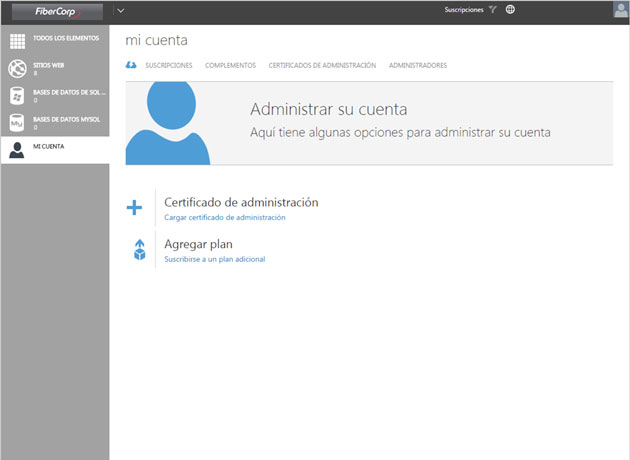
Task: Click the Agregar plan box icon
Action: 140,250
